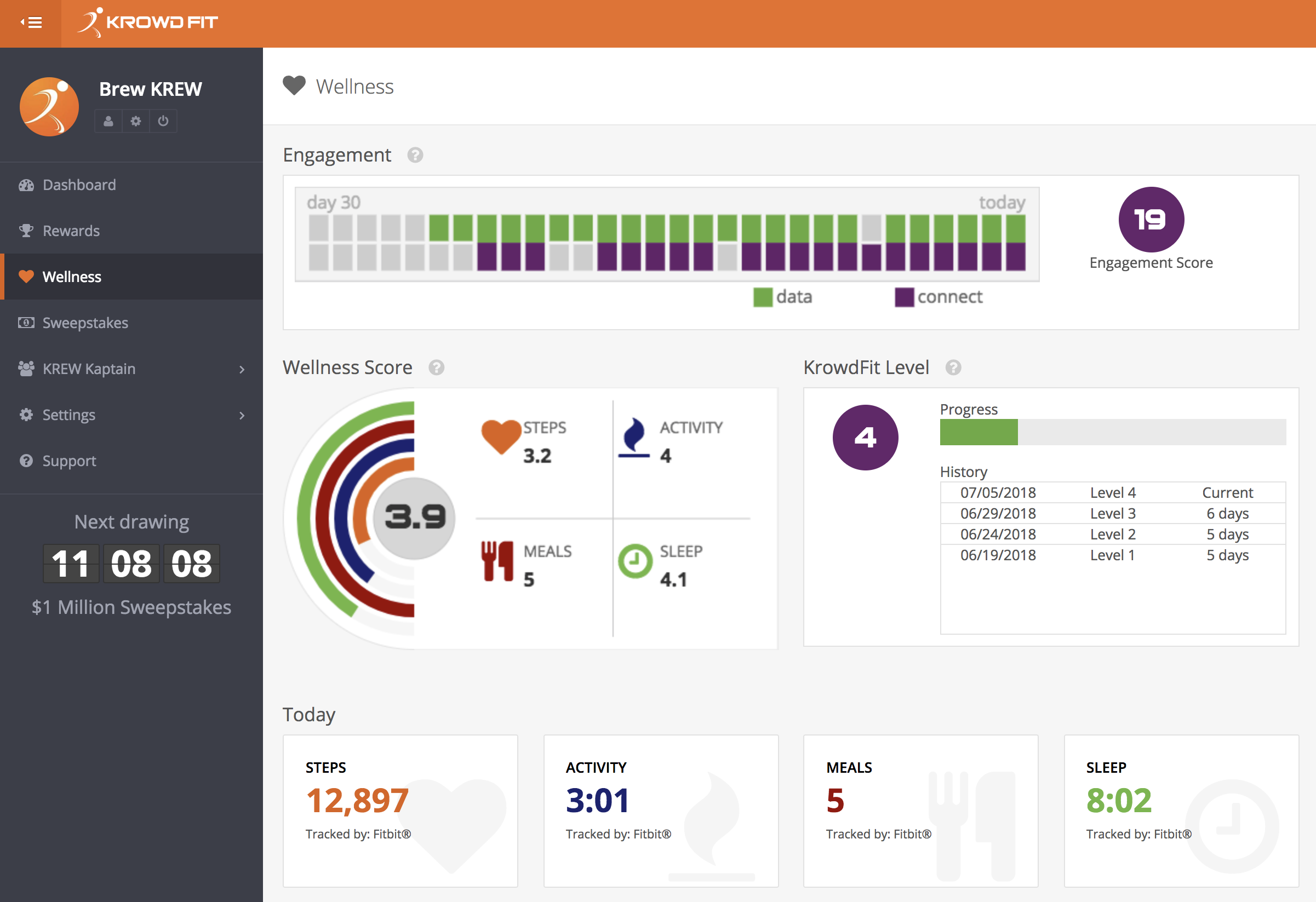The height and width of the screenshot is (902, 1316).
Task: Click the KrowdFit Level help icon
Action: click(x=954, y=368)
